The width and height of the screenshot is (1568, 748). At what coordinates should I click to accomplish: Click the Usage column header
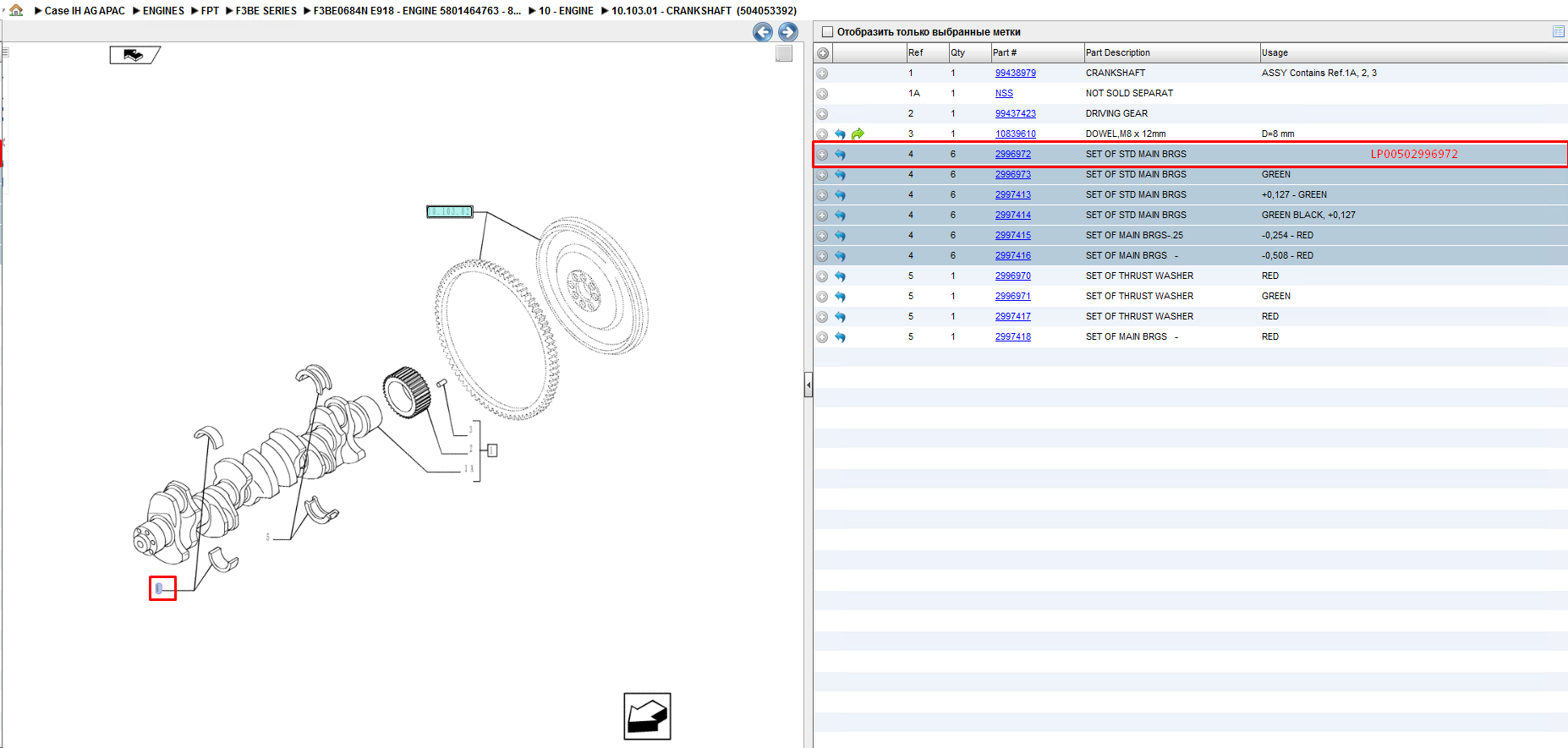point(1414,52)
